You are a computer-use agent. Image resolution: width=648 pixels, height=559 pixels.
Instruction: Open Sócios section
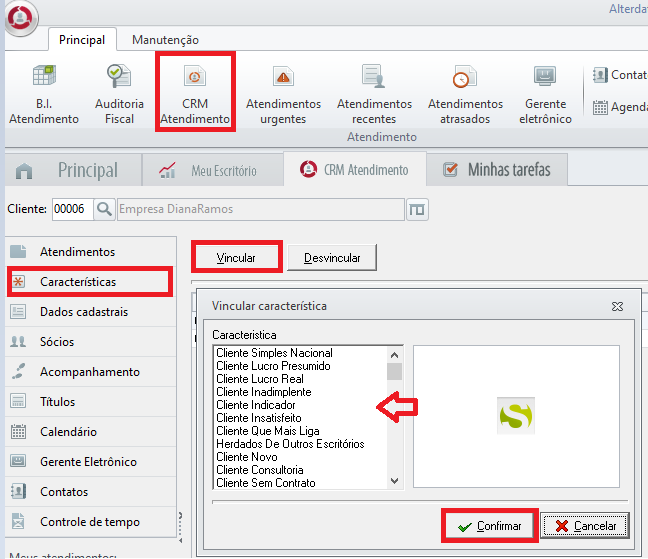click(91, 342)
